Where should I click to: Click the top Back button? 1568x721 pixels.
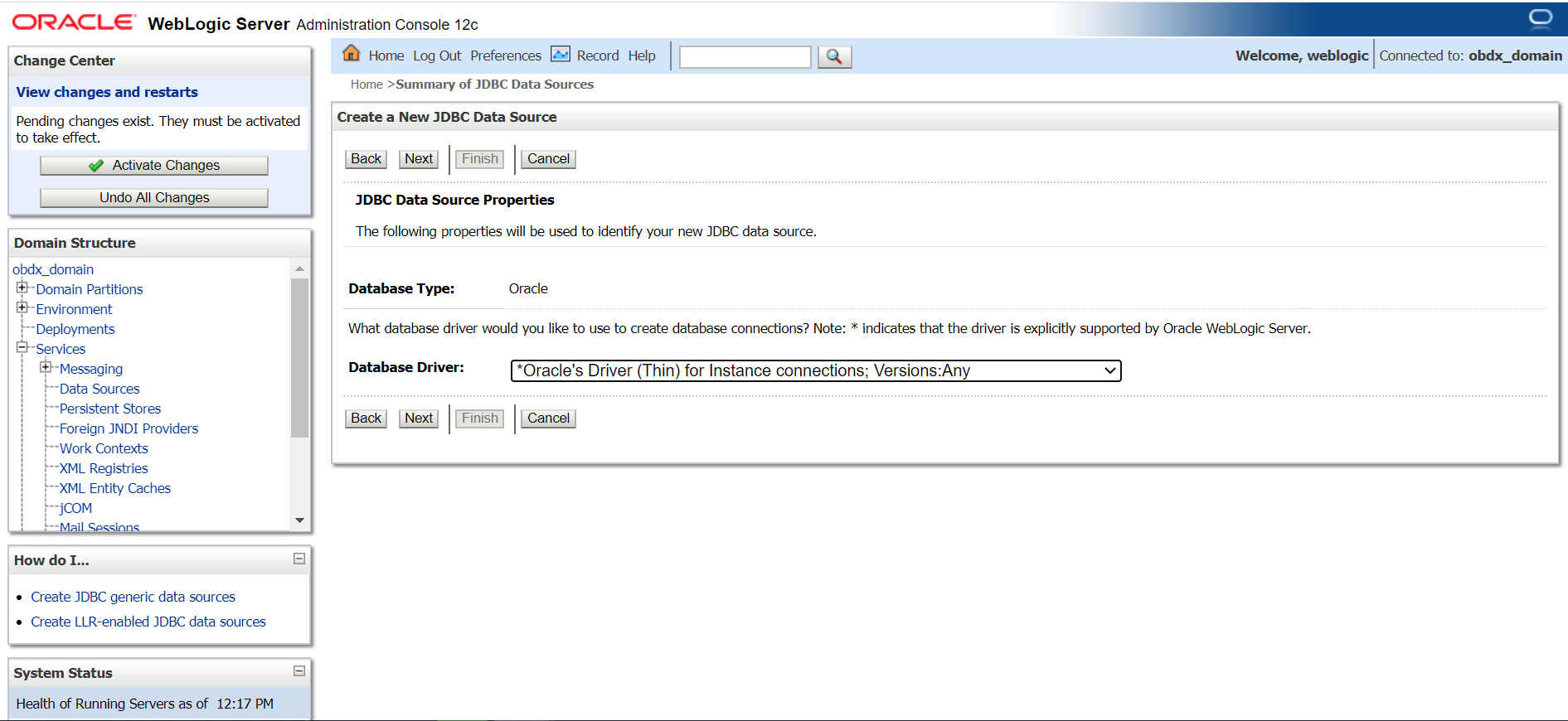[366, 159]
